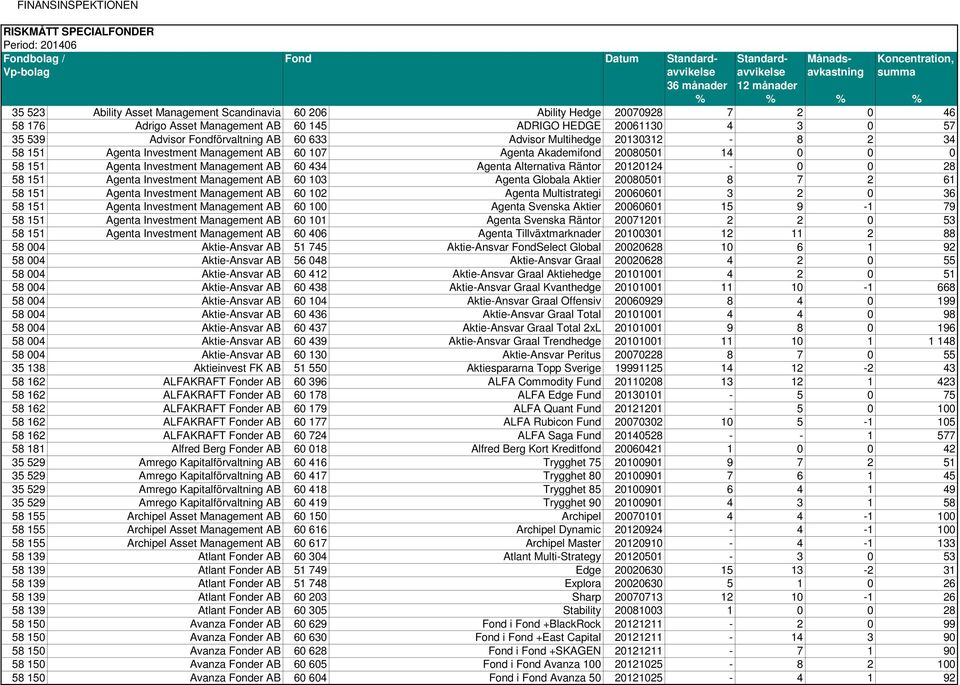Select fund 'Trygghet 90'
This screenshot has height=685, width=960.
point(572,503)
